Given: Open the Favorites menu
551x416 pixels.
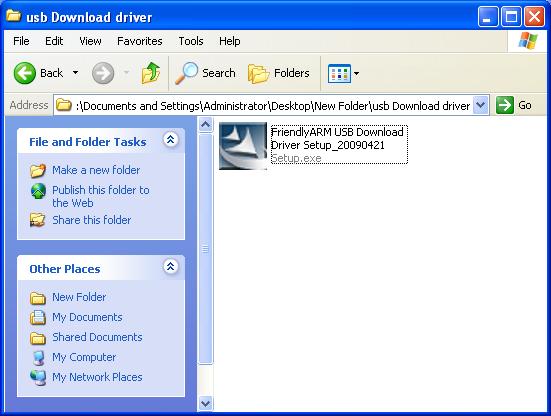Looking at the screenshot, I should 140,41.
